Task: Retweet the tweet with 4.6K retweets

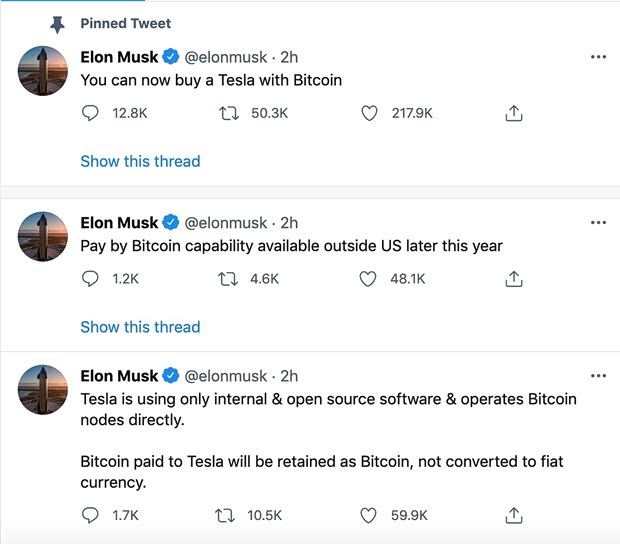Action: 226,279
